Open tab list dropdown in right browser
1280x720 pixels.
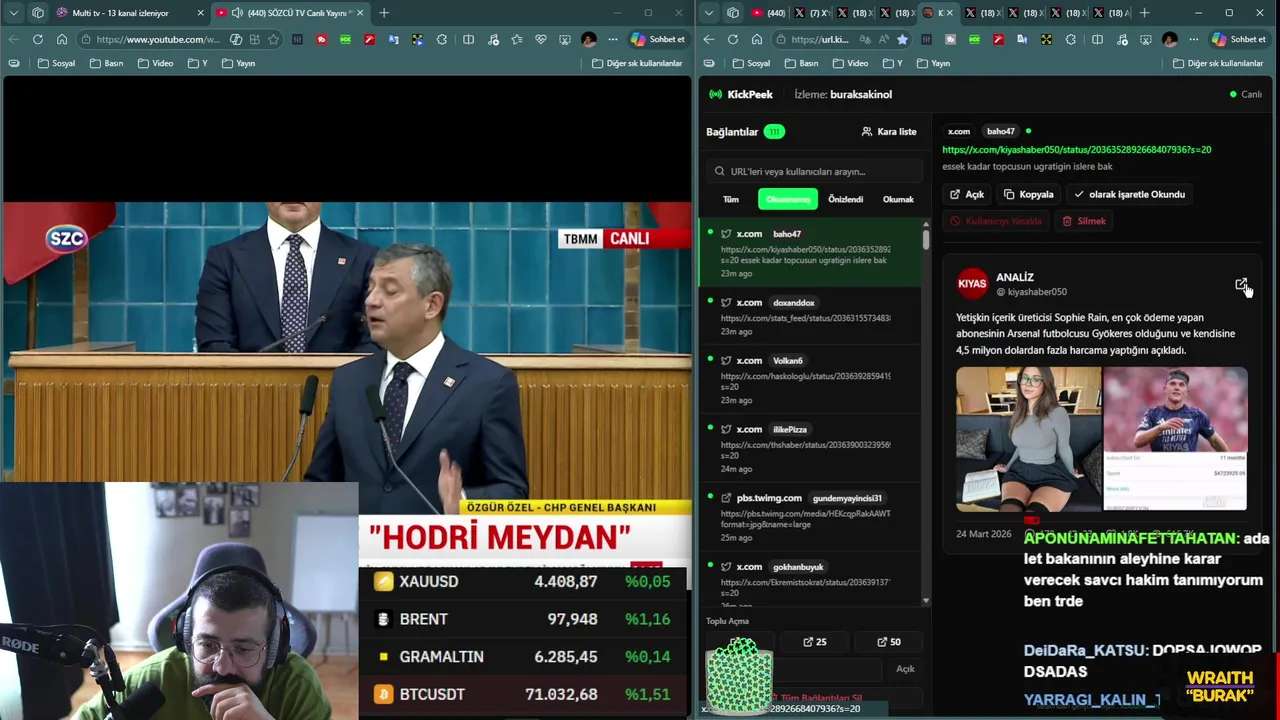[709, 13]
